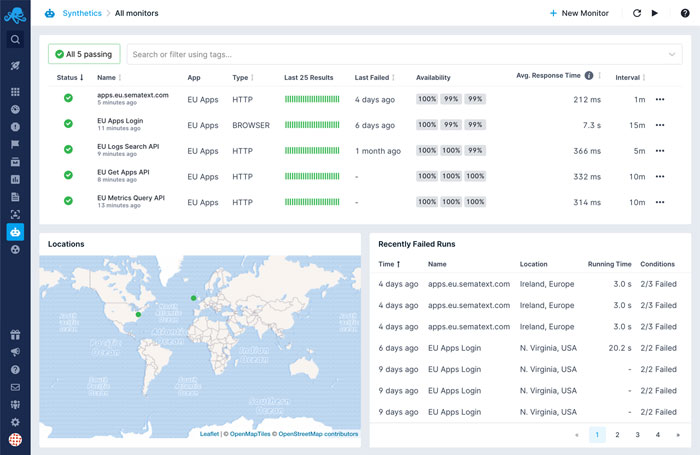The height and width of the screenshot is (455, 700).
Task: Click the Avg. Response Time info icon
Action: 589,76
